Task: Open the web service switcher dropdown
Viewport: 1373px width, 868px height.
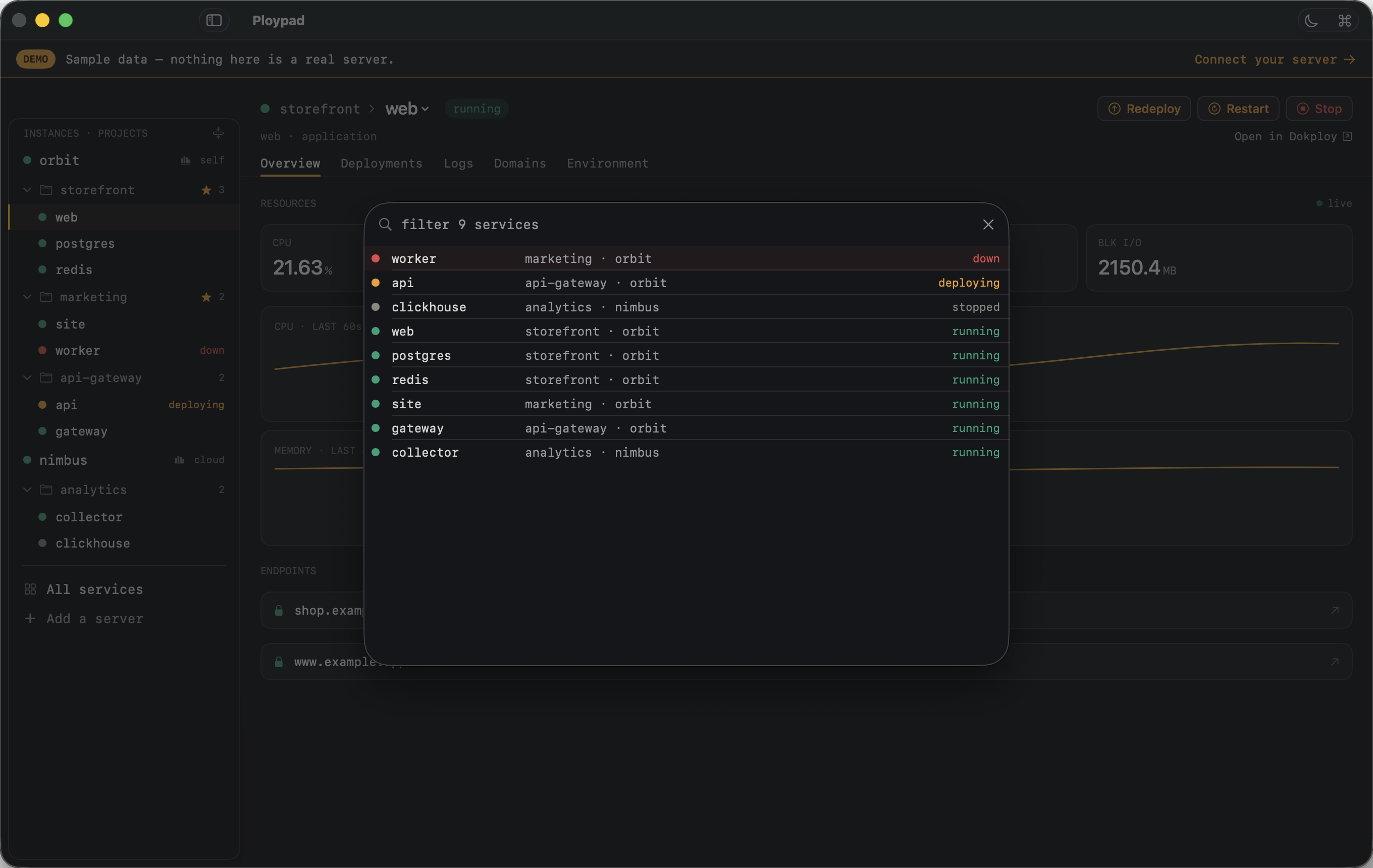Action: point(407,109)
